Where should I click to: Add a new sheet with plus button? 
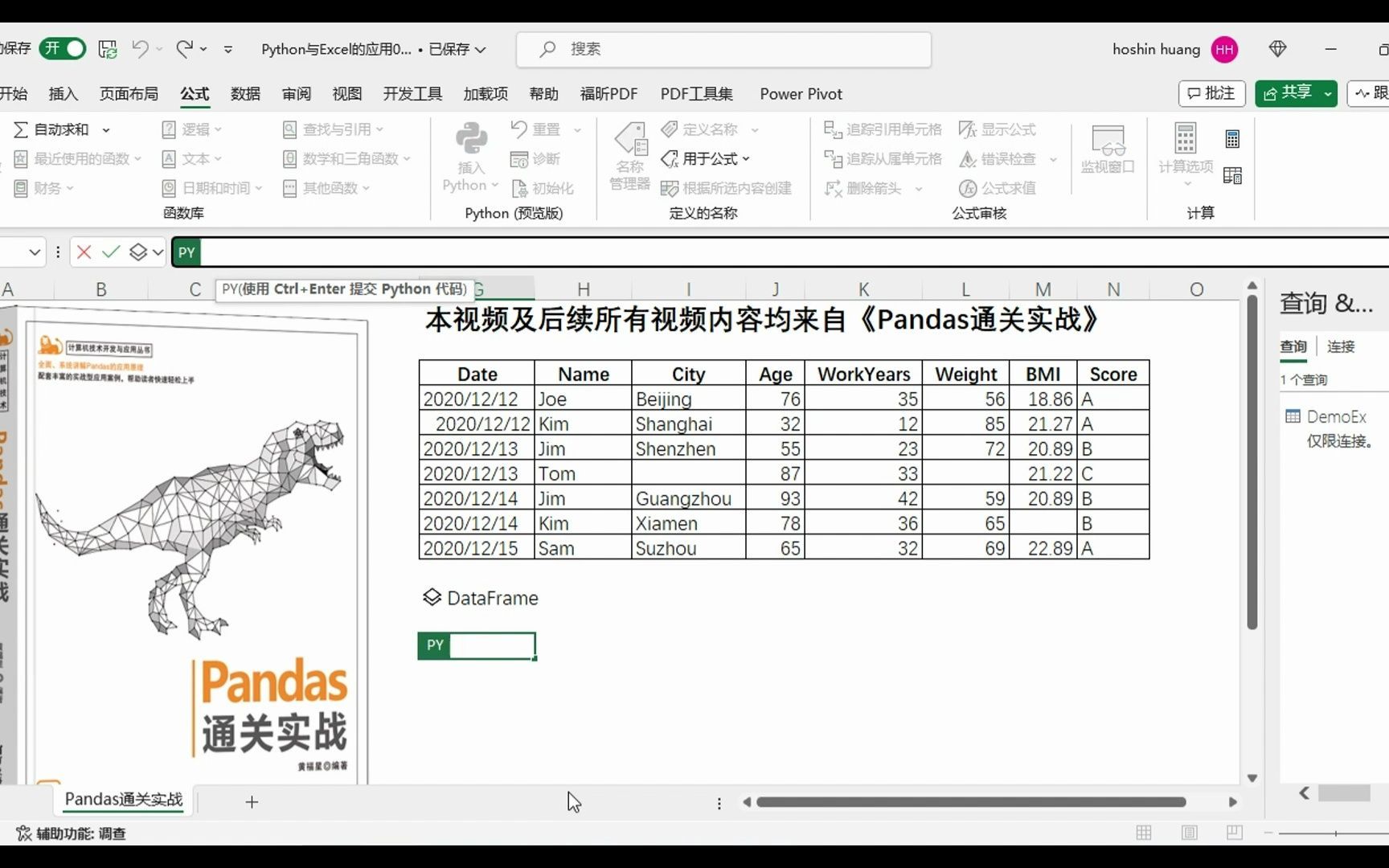[x=252, y=802]
